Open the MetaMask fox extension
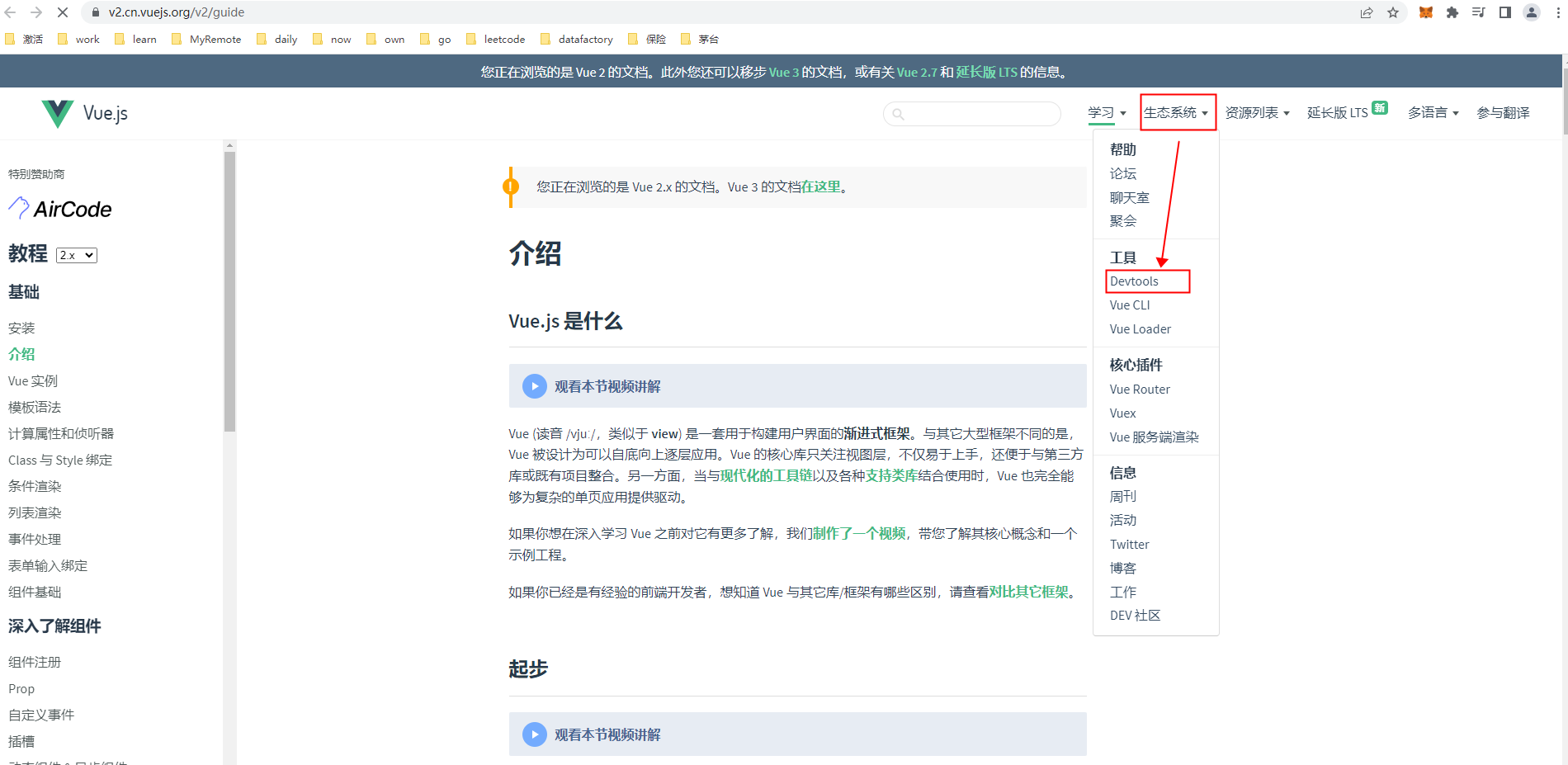Image resolution: width=1568 pixels, height=765 pixels. click(x=1426, y=12)
